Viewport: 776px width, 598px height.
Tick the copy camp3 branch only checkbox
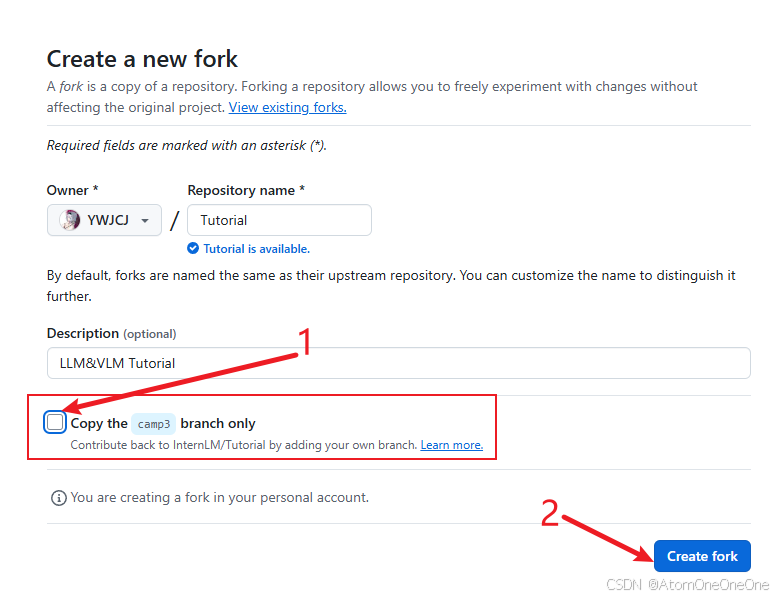click(55, 422)
